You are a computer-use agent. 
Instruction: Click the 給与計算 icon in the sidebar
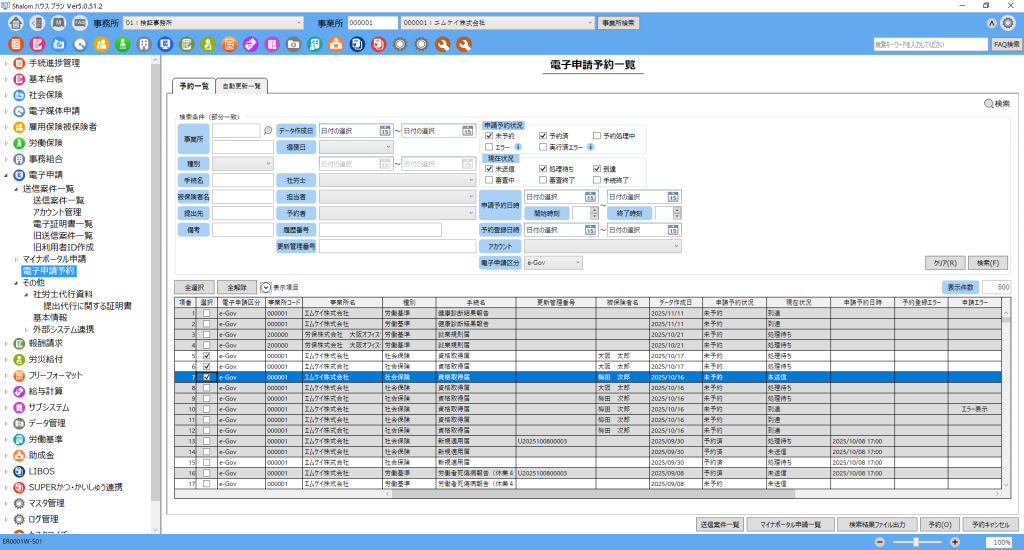20,391
